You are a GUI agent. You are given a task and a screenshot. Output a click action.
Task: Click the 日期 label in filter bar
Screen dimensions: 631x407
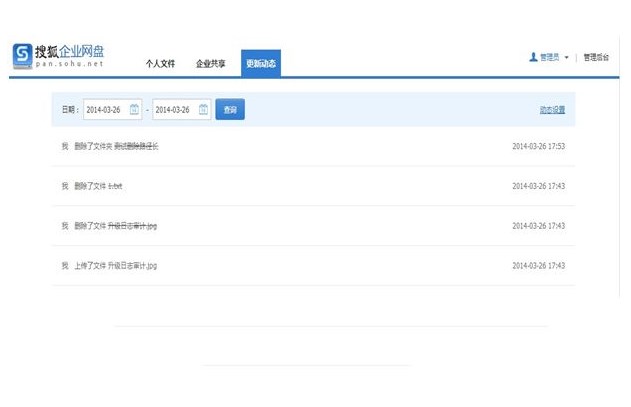click(70, 109)
